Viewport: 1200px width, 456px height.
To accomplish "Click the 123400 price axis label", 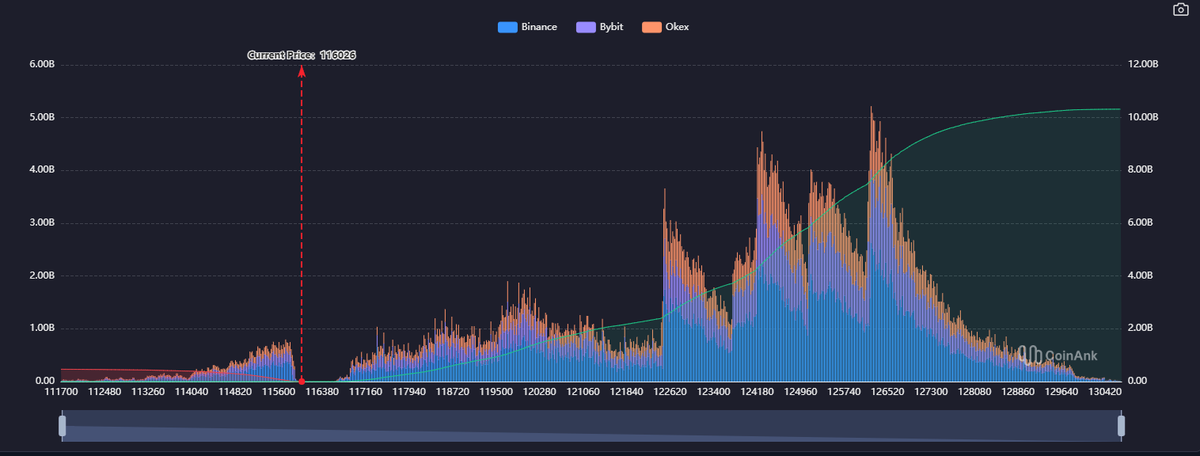I will 714,392.
